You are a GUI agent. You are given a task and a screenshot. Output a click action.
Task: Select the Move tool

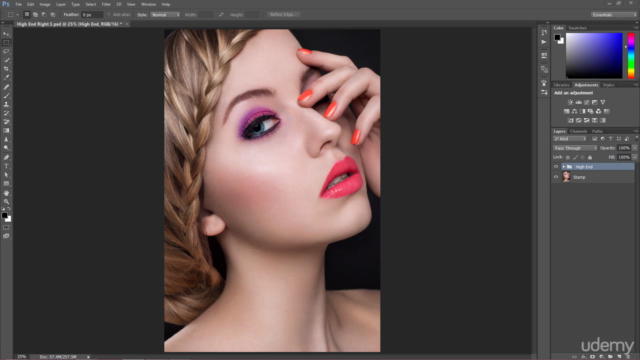[6, 34]
